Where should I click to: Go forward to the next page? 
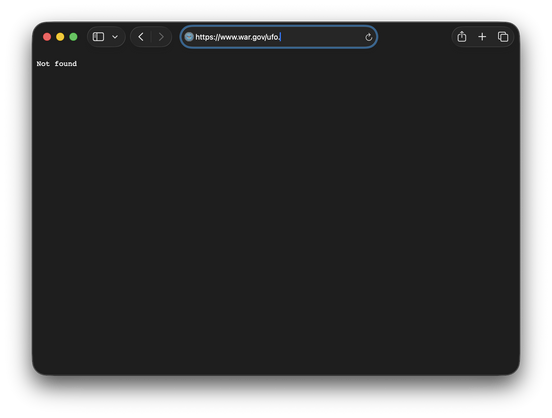[161, 37]
